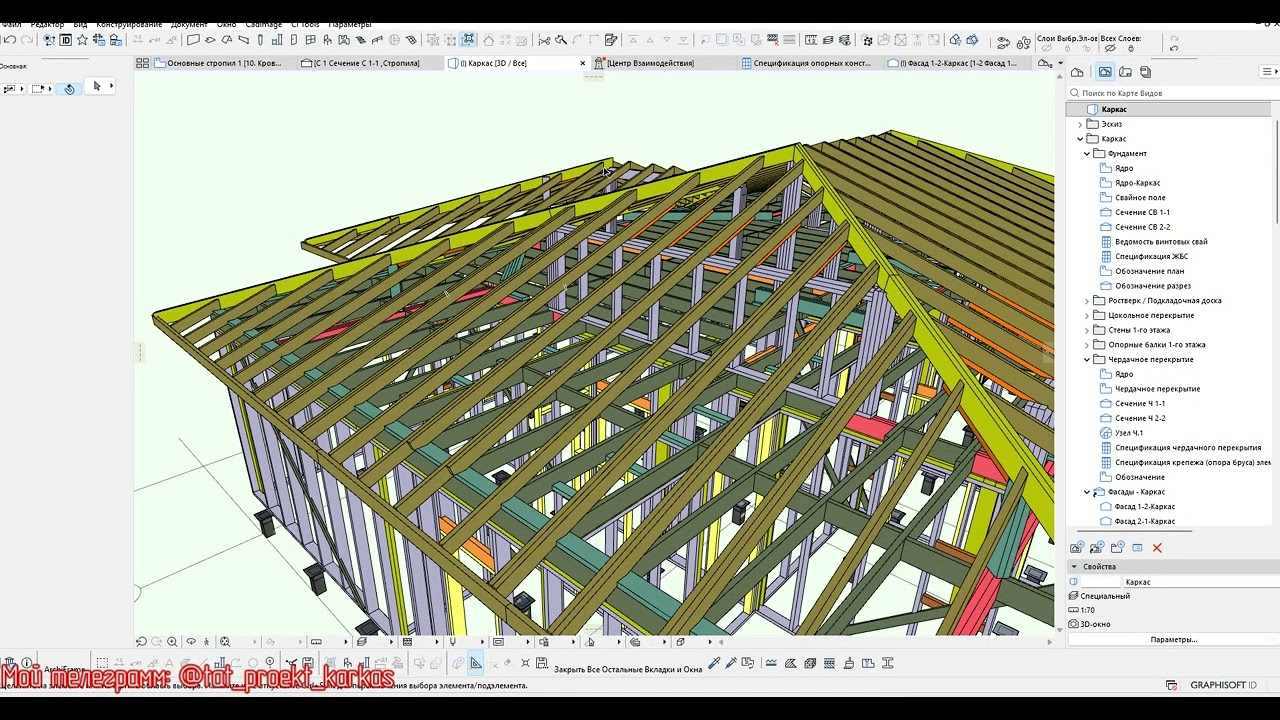Open Publisher Sets icon in Navigator
Viewport: 1280px width, 720px height.
(1145, 72)
